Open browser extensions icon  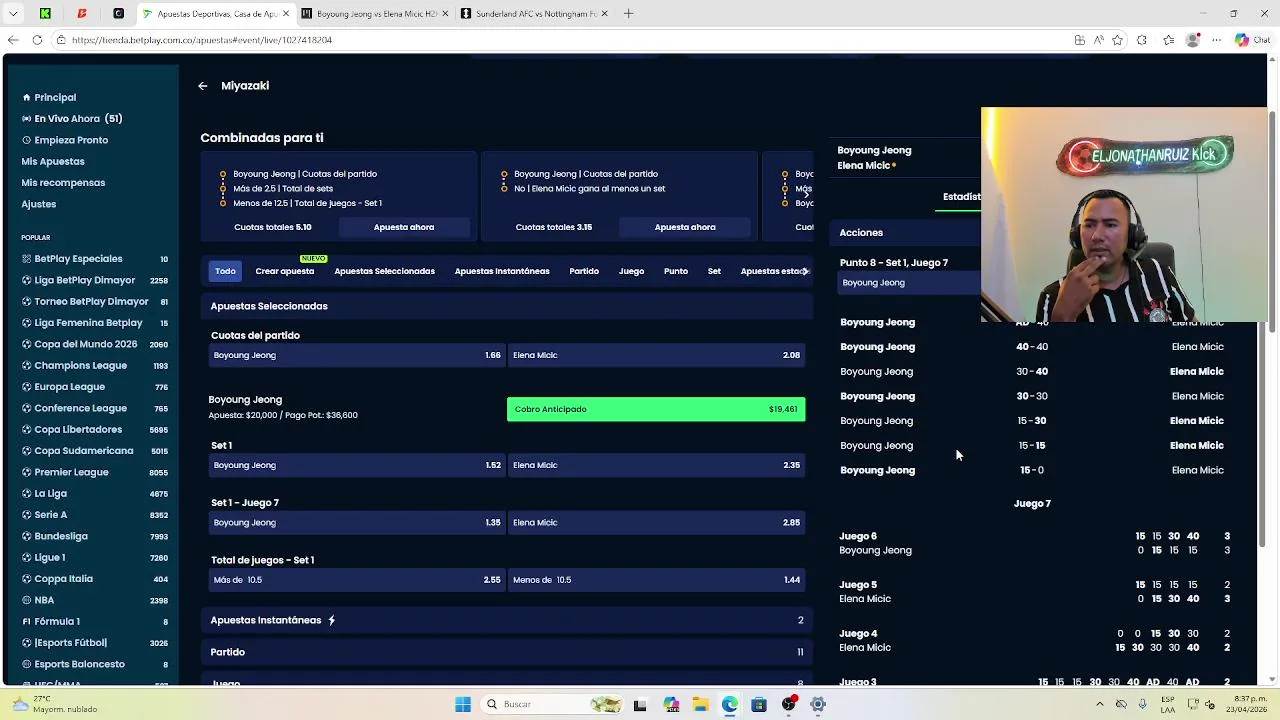tap(1142, 40)
